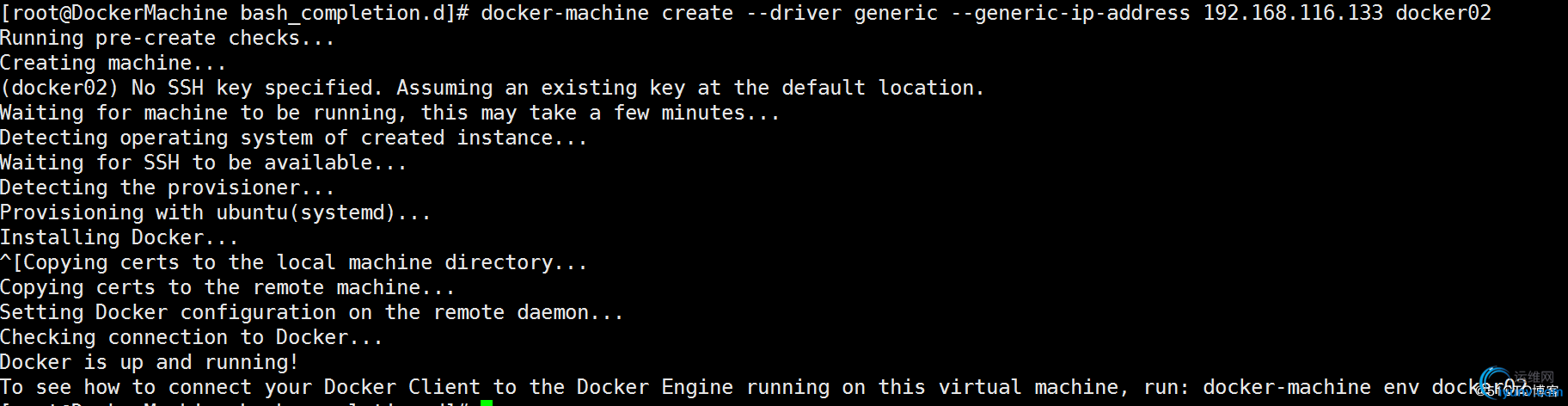Click 'Waiting for SSH to be available' line
Image resolution: width=1568 pixels, height=406 pixels.
[204, 163]
